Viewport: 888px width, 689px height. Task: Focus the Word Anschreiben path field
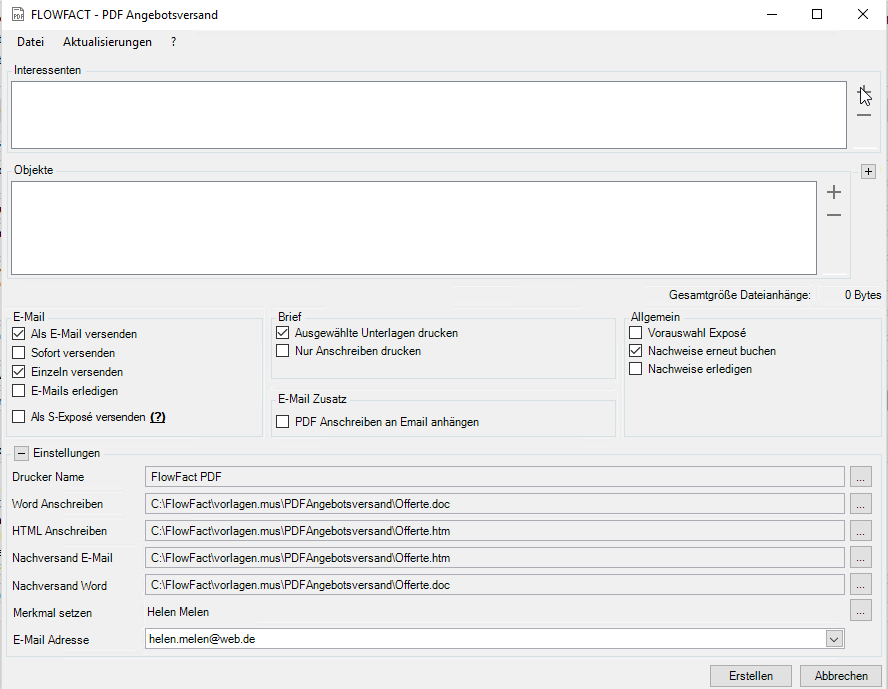(x=494, y=504)
